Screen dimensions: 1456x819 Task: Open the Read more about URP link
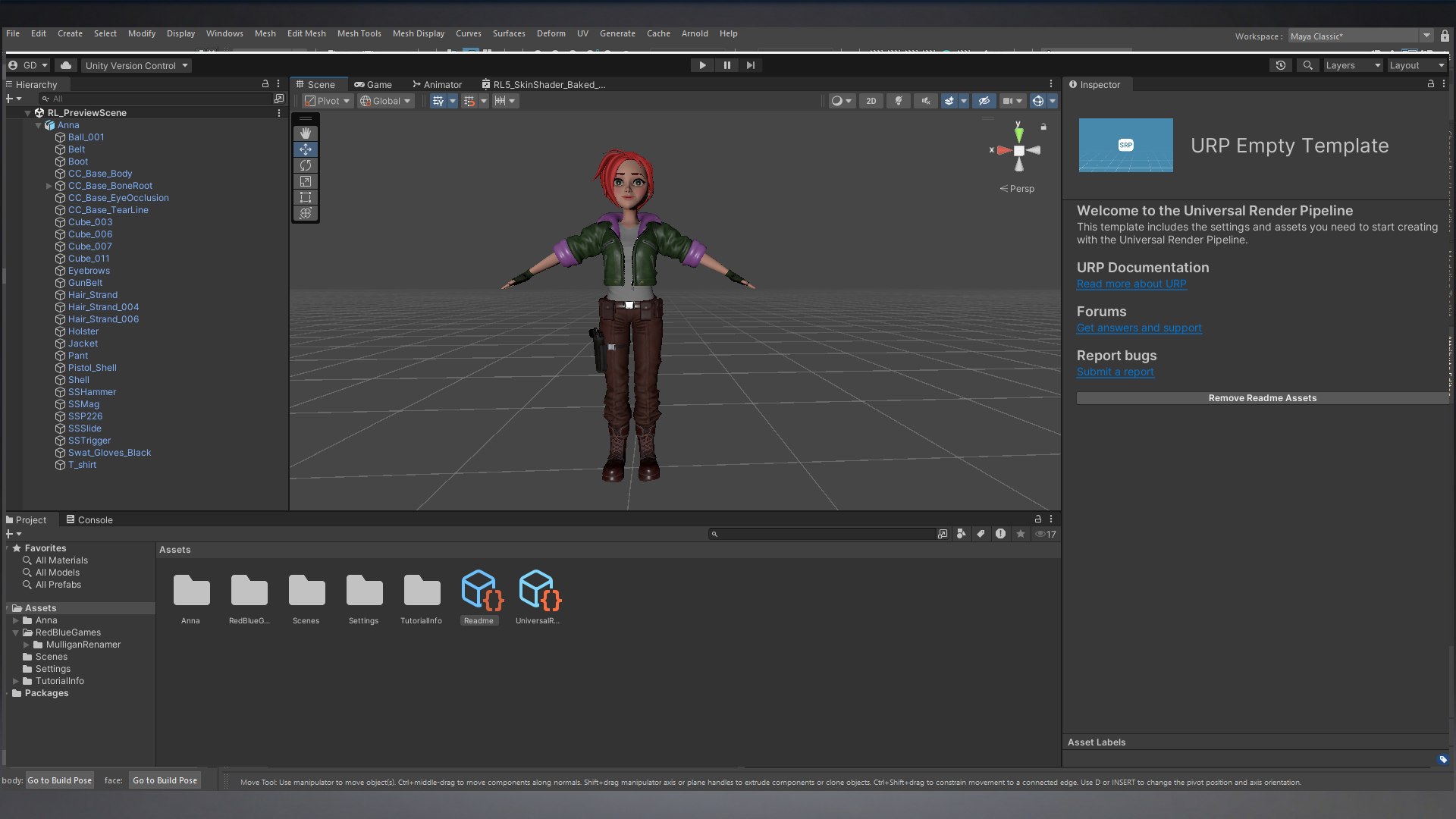coord(1131,284)
